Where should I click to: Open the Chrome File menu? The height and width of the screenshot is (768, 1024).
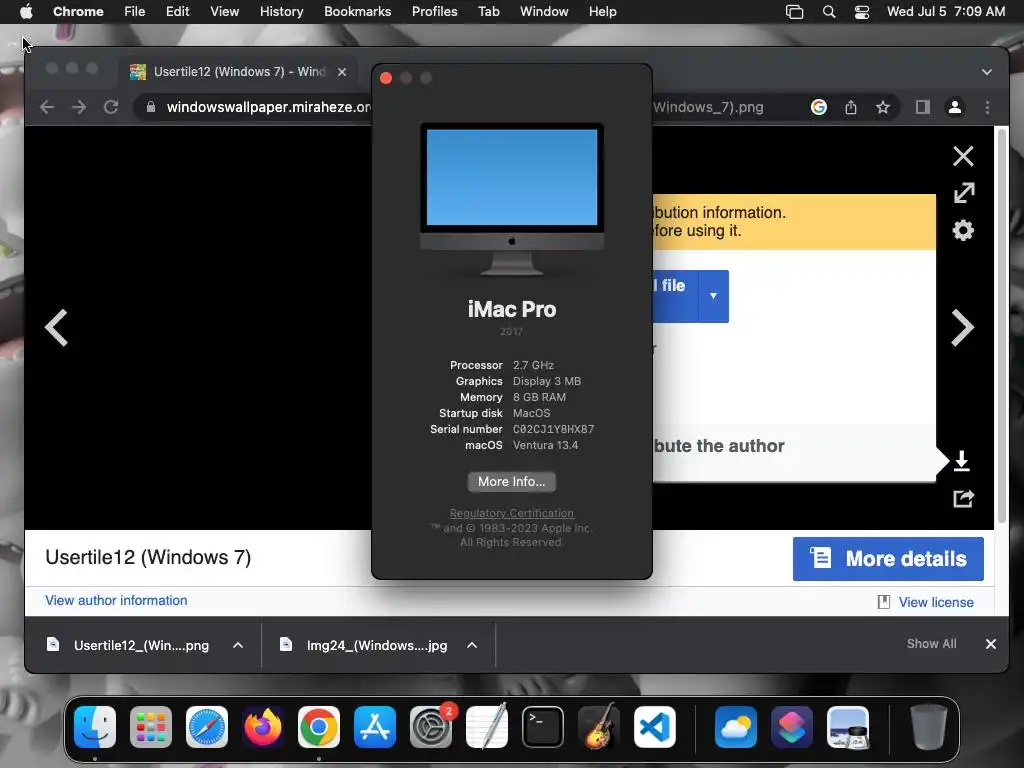pos(135,12)
